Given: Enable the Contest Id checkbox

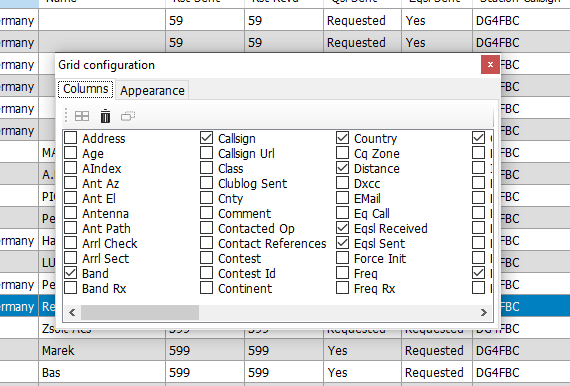Looking at the screenshot, I should 206,273.
